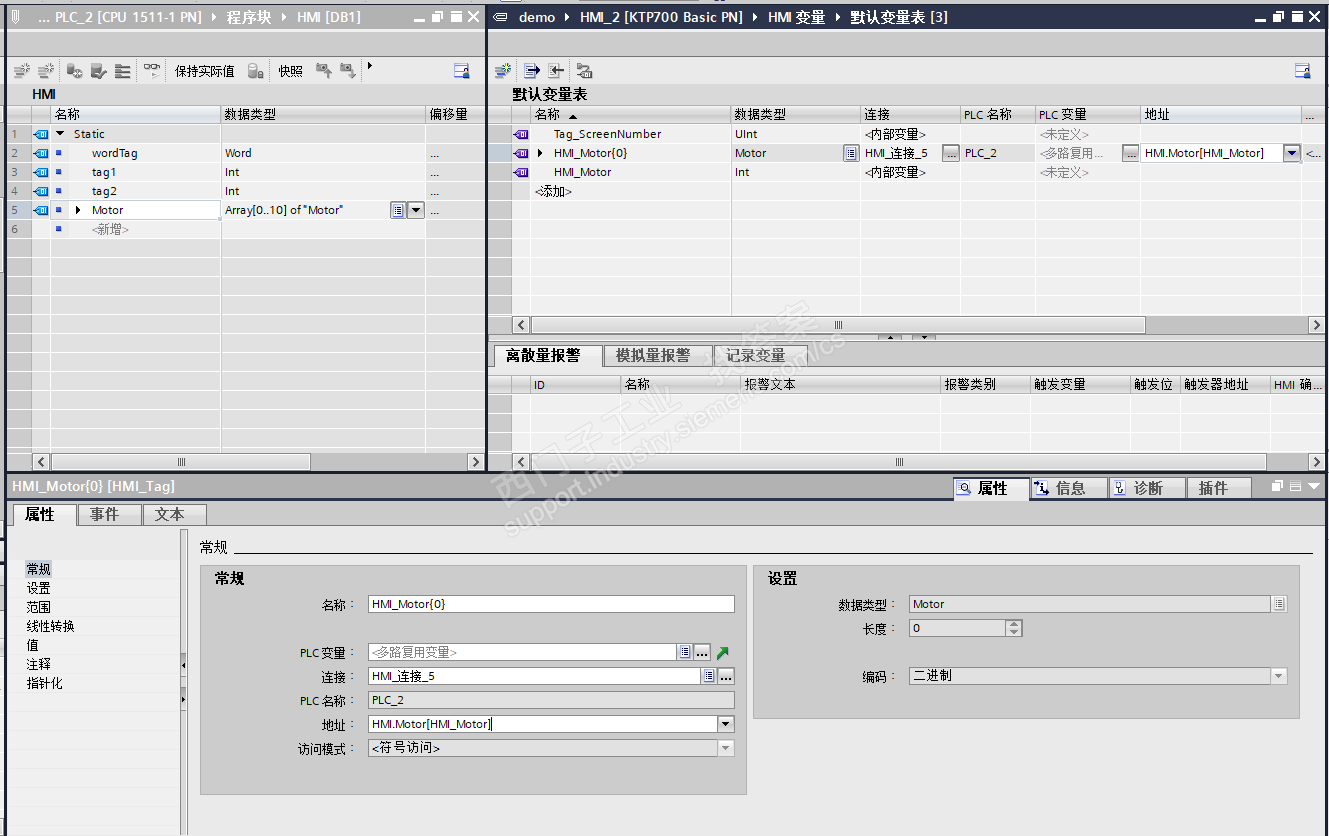Open the 地址 dropdown in the properties panel
The width and height of the screenshot is (1329, 836).
click(x=726, y=724)
